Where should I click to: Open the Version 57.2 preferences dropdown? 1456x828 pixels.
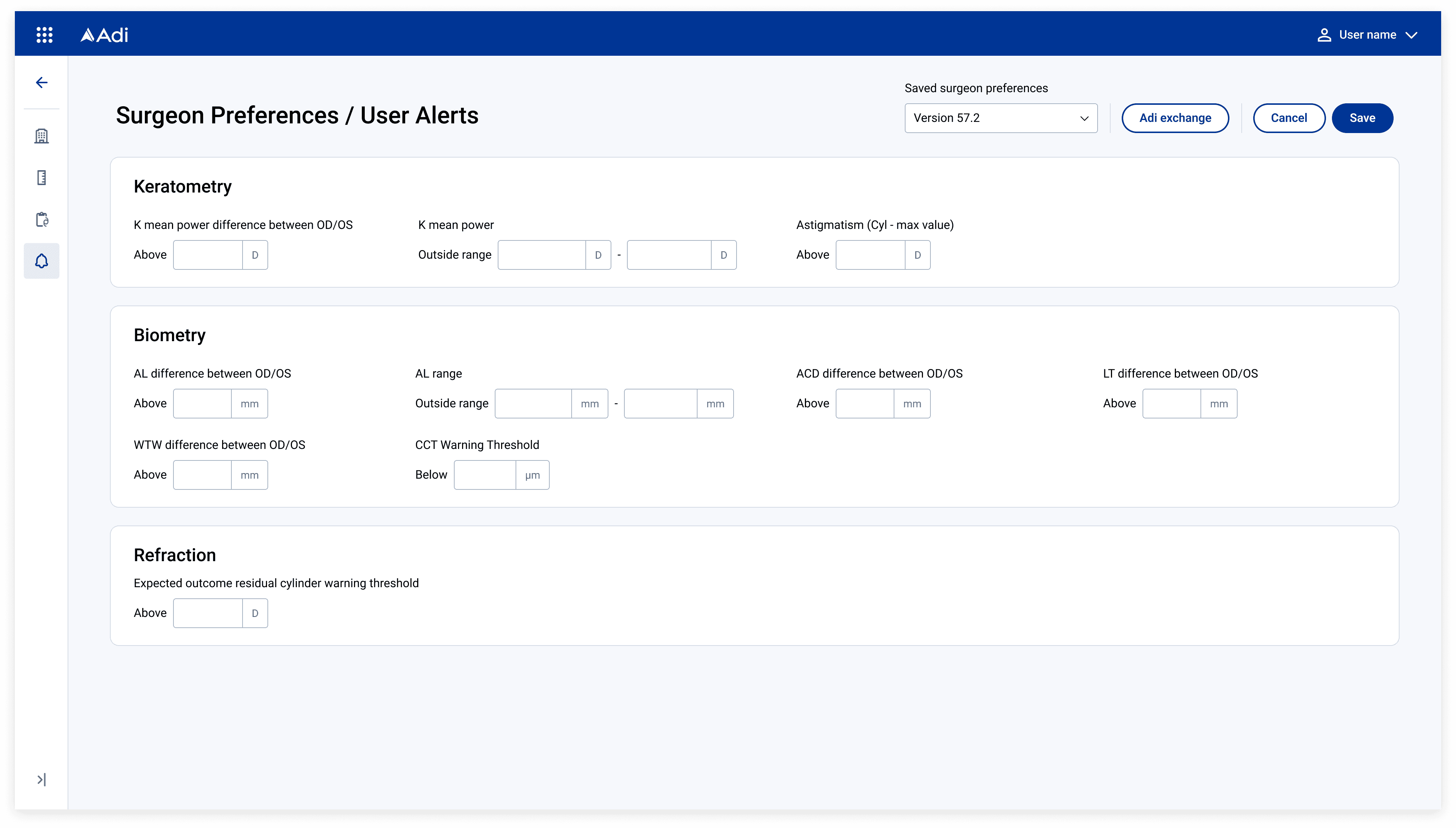[1001, 118]
